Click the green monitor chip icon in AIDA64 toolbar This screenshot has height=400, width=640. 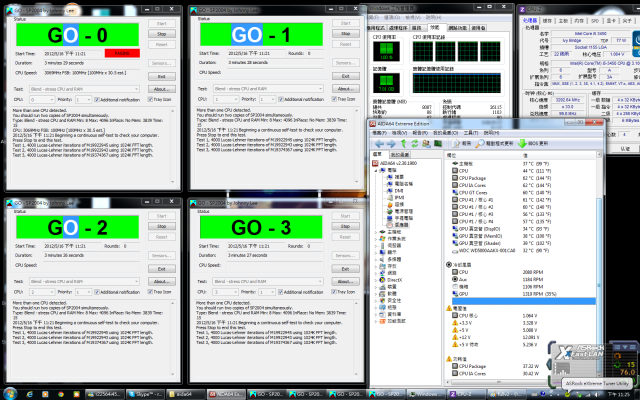coord(438,144)
